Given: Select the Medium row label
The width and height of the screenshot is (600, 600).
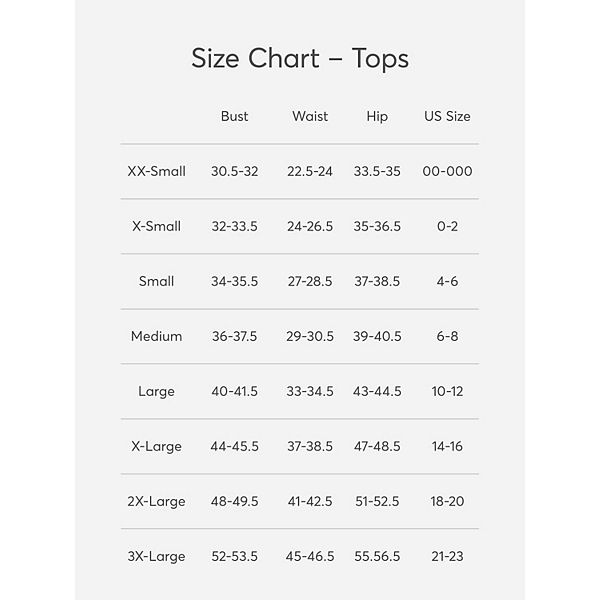Looking at the screenshot, I should (x=157, y=336).
